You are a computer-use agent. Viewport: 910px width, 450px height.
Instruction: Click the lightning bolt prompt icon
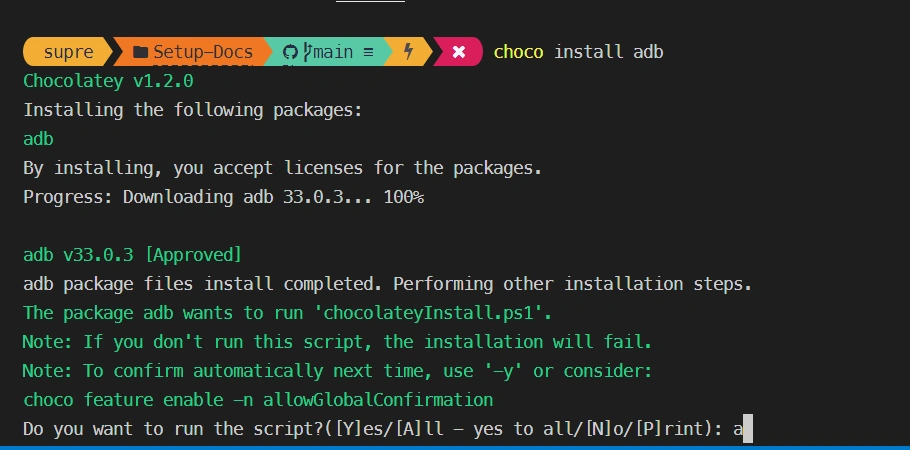[409, 51]
